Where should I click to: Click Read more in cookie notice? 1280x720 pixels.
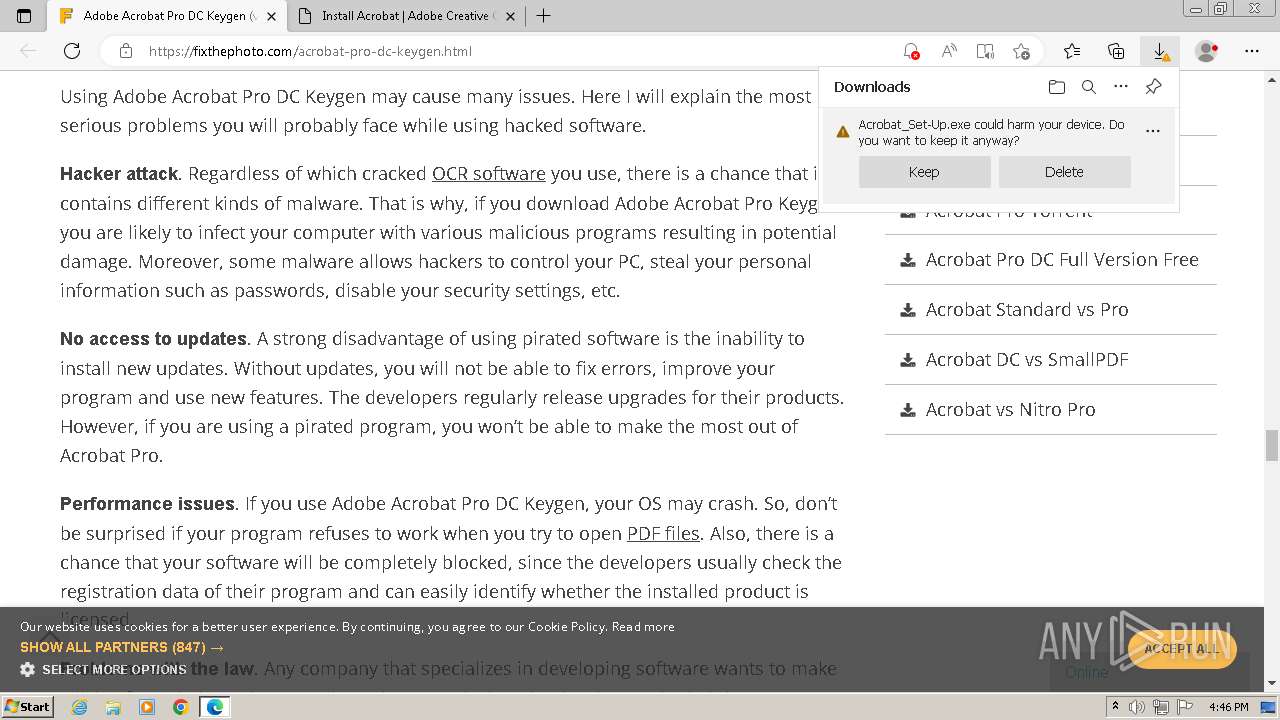643,627
